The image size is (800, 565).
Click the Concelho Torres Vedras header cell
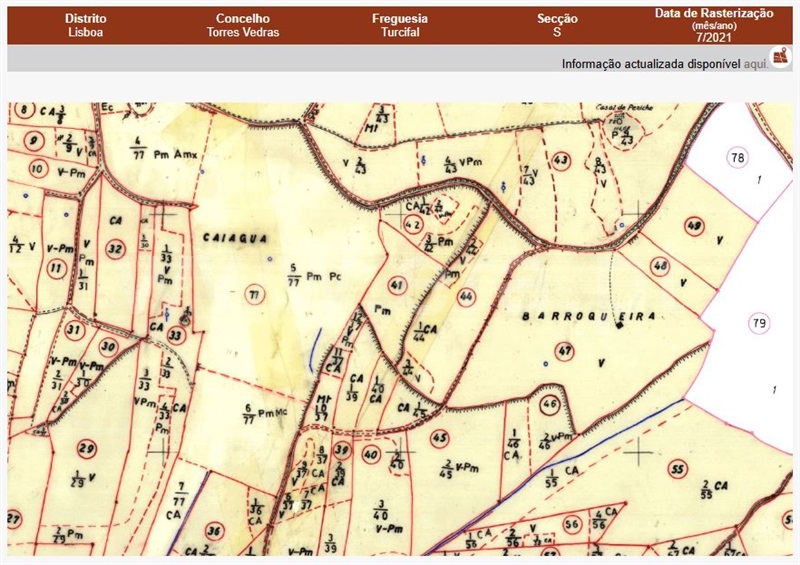point(242,25)
